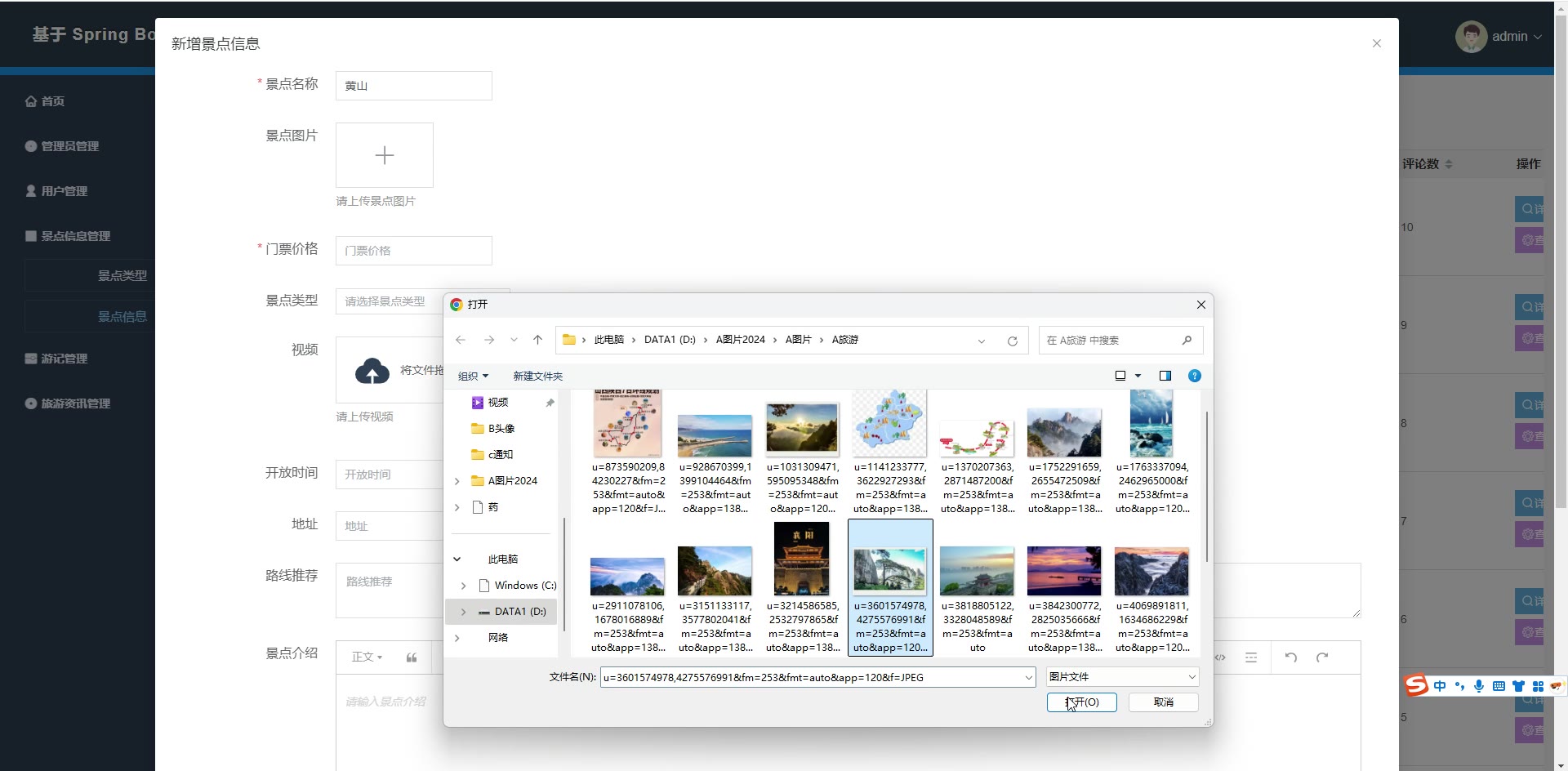Viewport: 1568px width, 771px height.
Task: Open 用户管理 in the left sidebar
Action: pos(65,191)
